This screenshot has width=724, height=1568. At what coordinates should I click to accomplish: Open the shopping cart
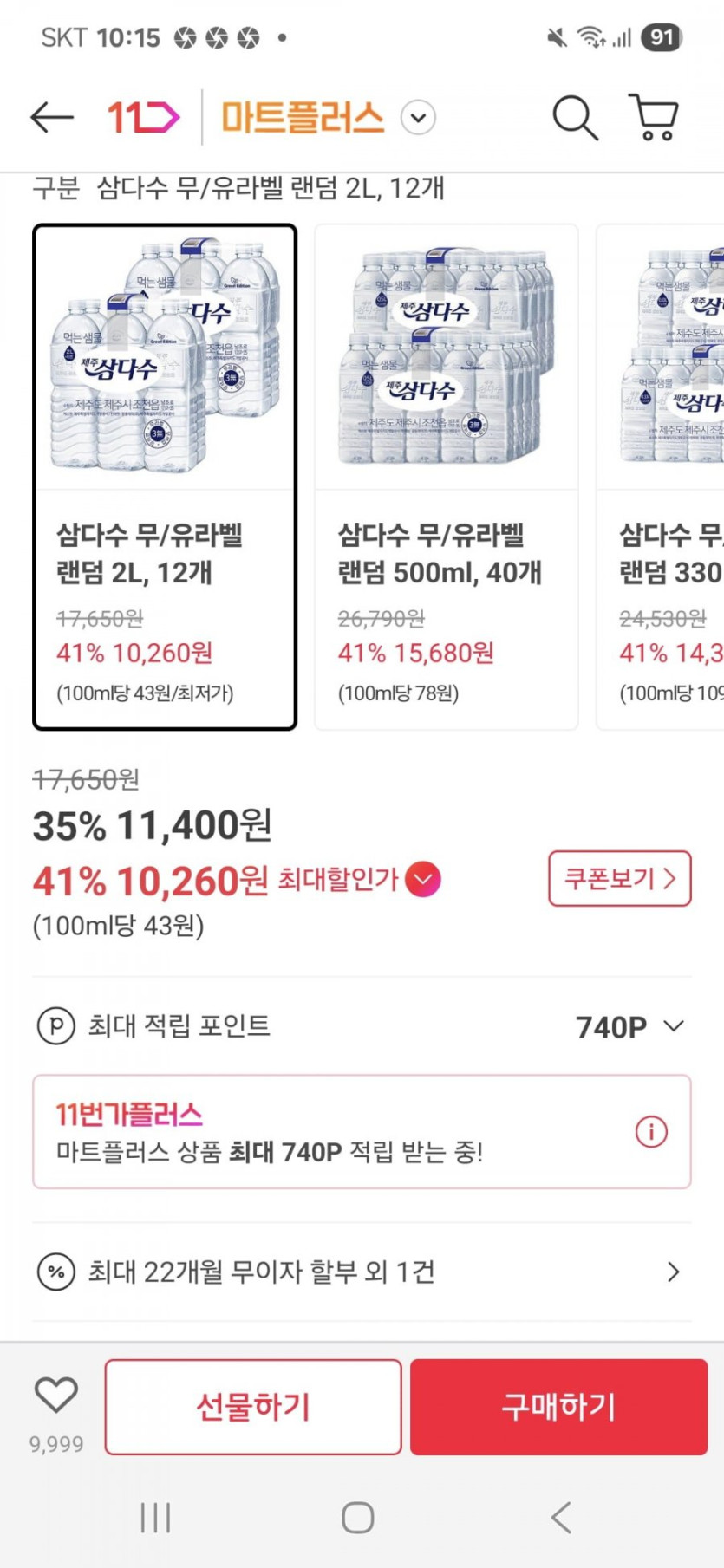click(x=653, y=118)
